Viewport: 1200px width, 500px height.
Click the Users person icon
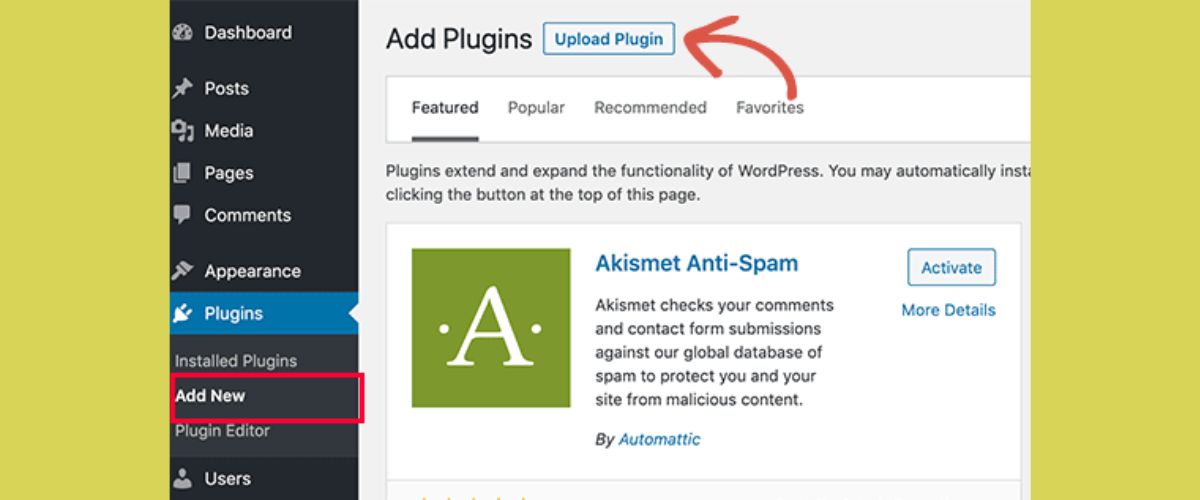182,478
